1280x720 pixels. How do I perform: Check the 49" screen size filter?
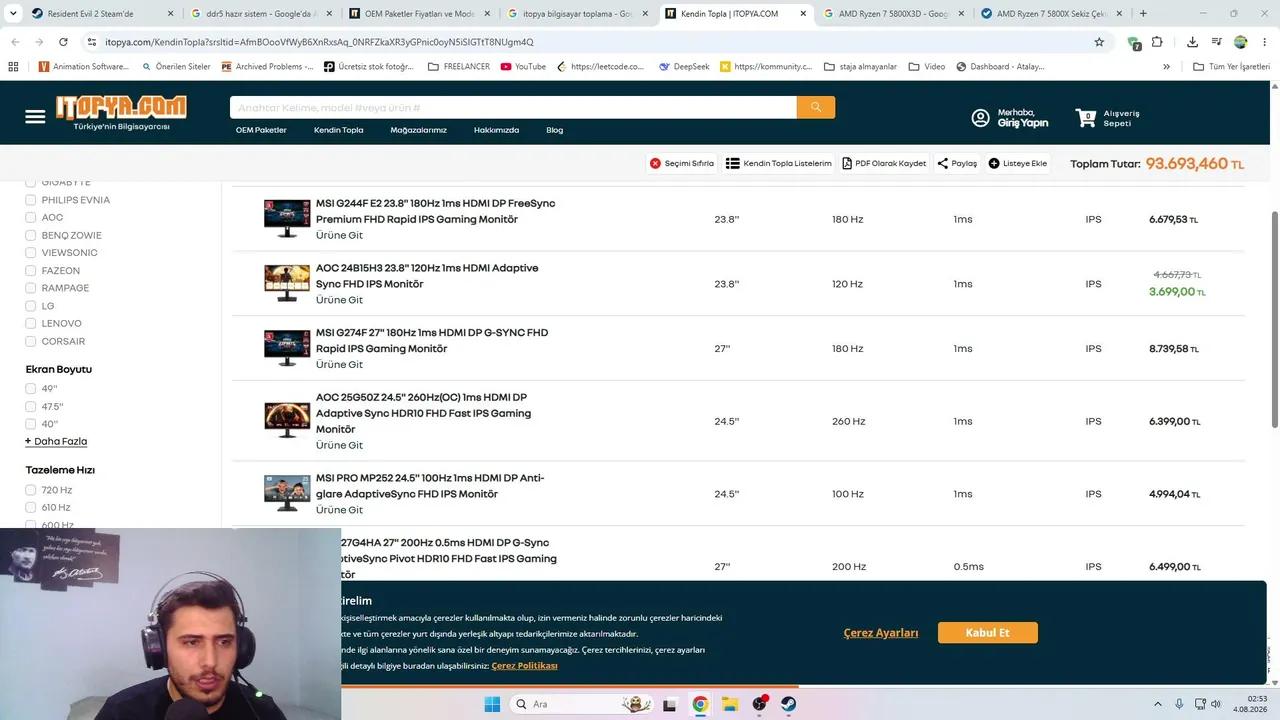point(31,389)
